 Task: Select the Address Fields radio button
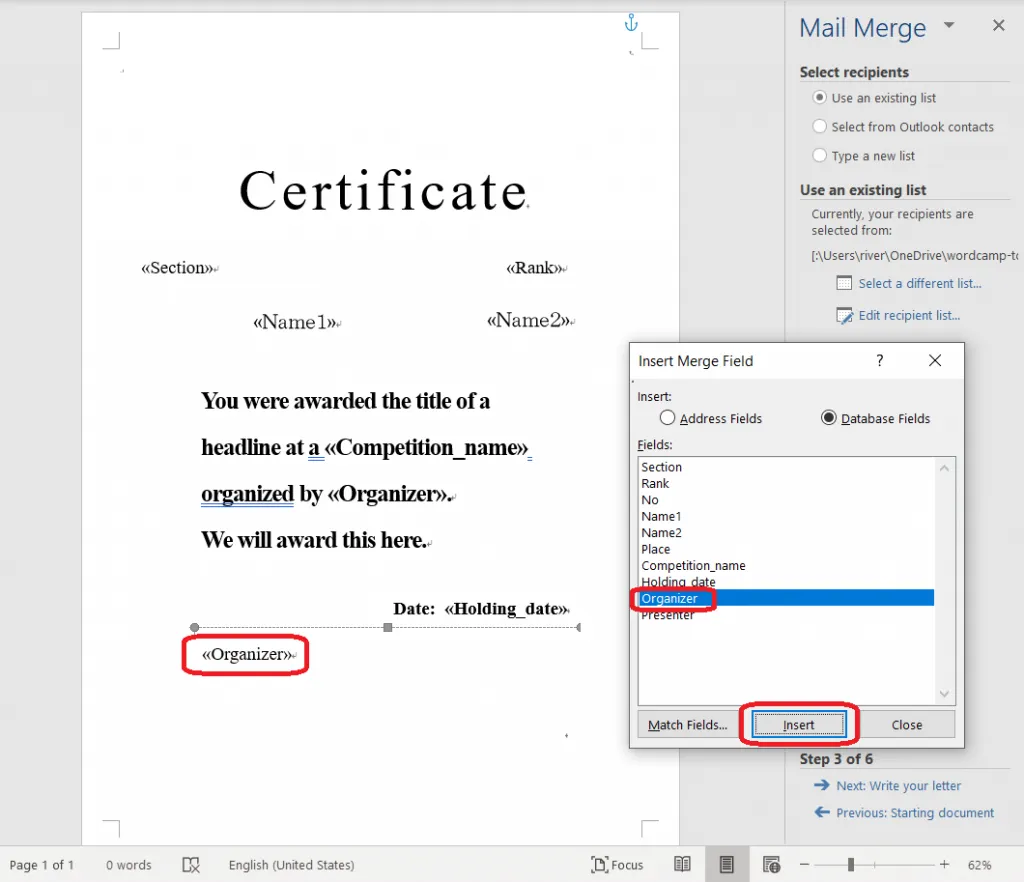668,418
